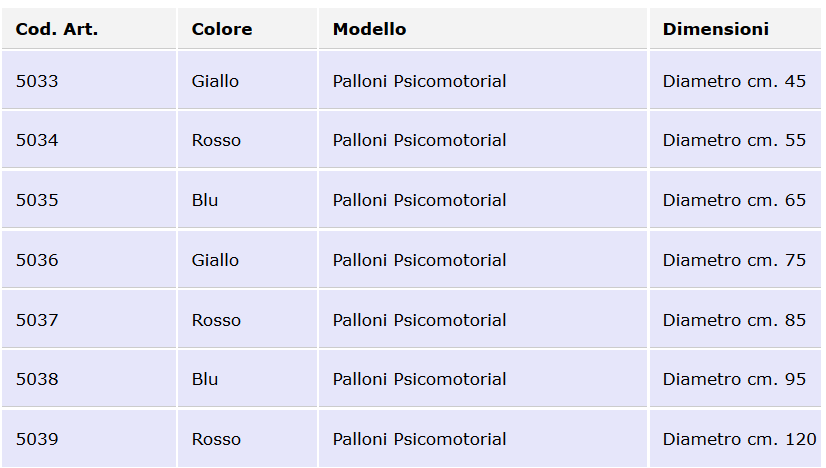826x468 pixels.
Task: Select article code 5034 cell
Action: 37,140
